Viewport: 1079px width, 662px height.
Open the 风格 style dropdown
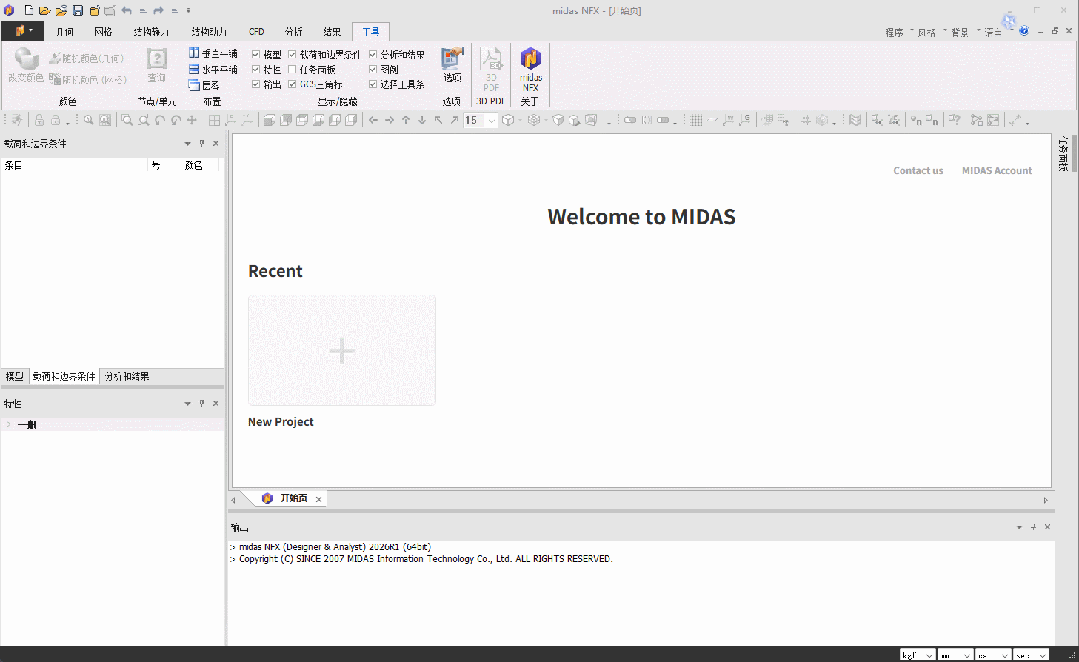pos(931,32)
